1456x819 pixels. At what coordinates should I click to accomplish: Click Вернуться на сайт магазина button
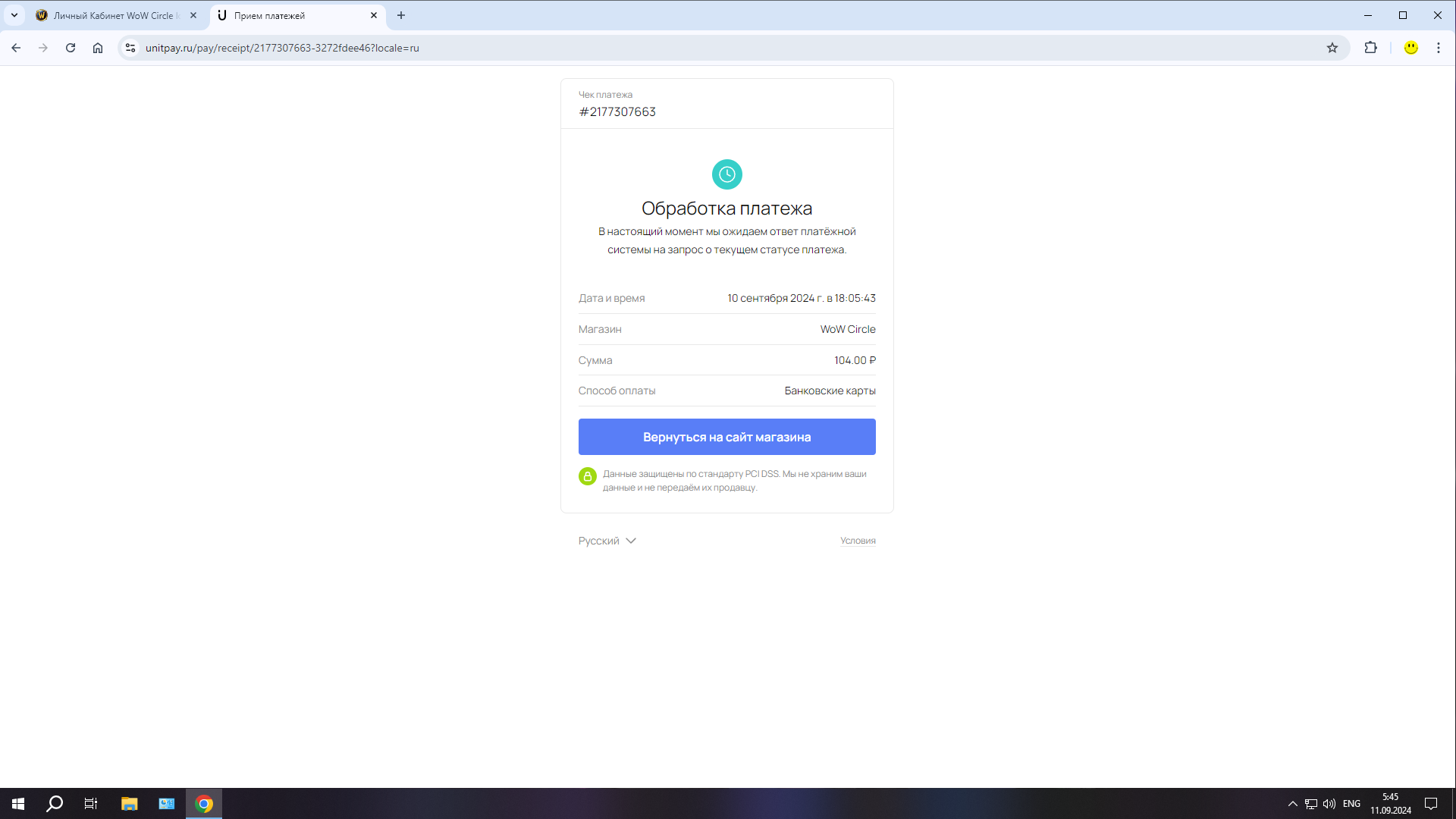coord(726,437)
